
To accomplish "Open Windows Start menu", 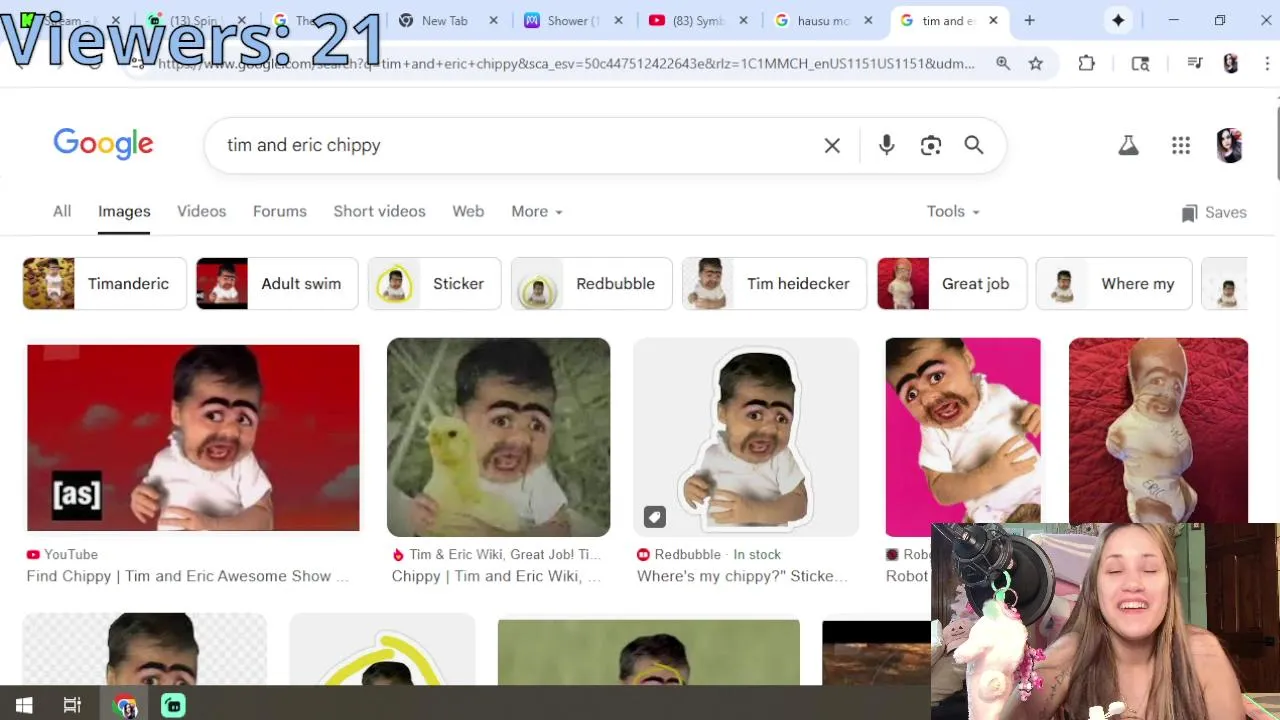I will pyautogui.click(x=24, y=705).
